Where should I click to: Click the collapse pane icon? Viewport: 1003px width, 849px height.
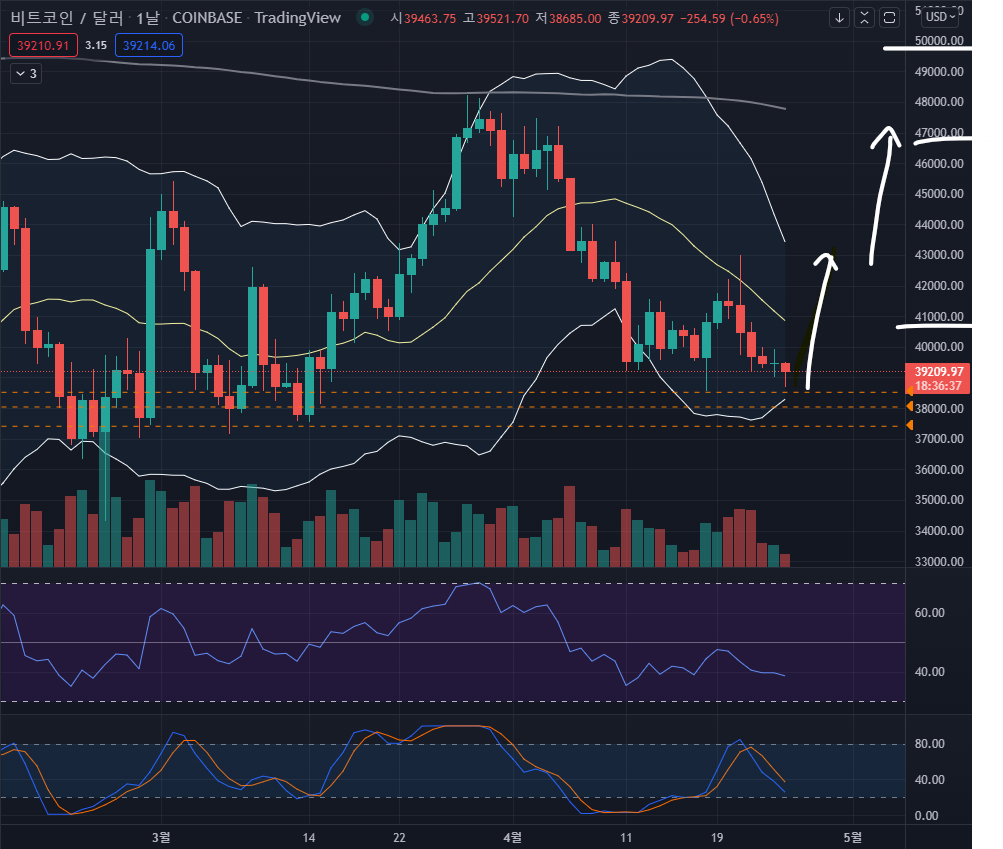click(864, 18)
